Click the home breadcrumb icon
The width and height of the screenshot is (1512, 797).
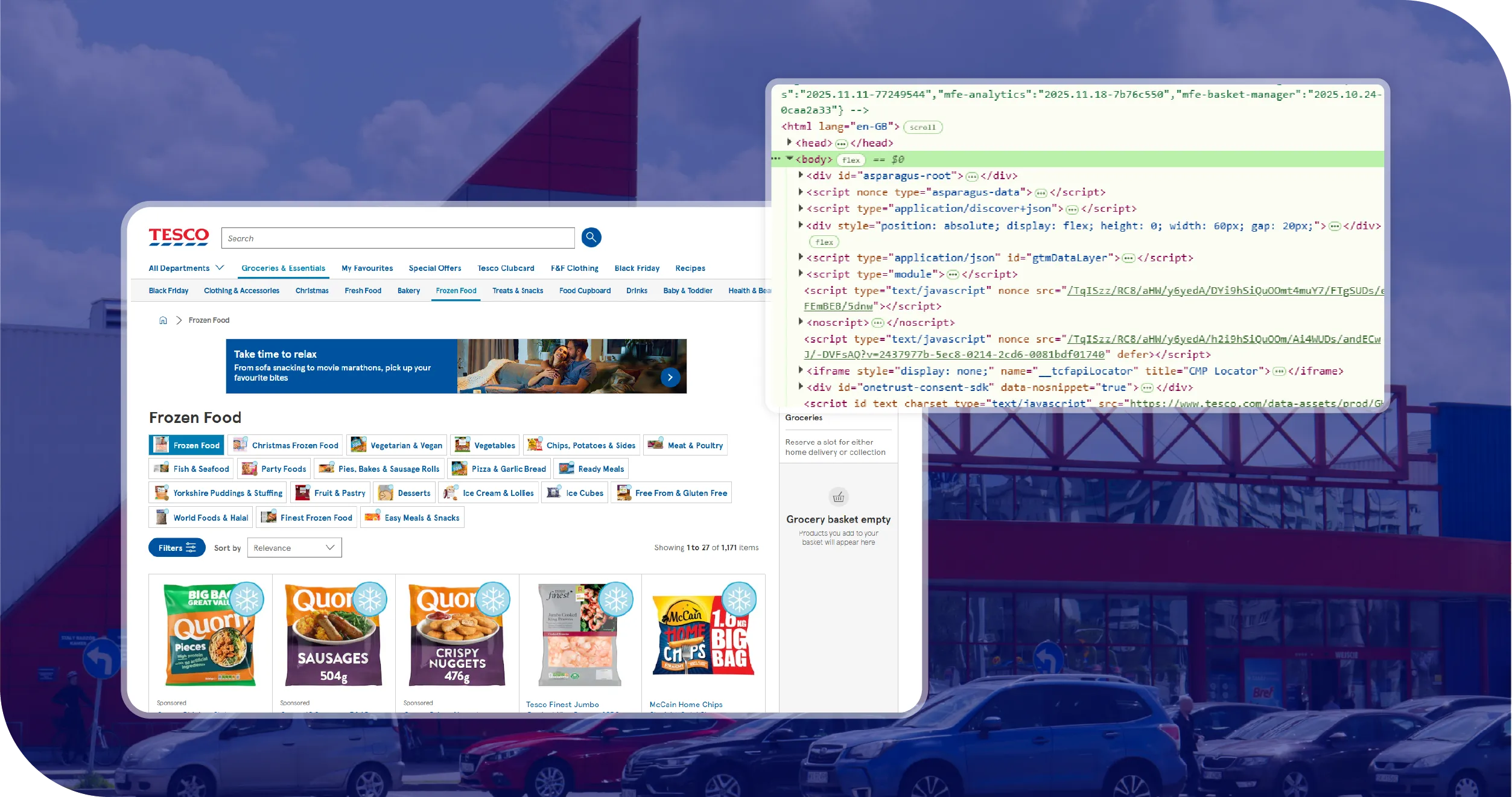point(163,320)
